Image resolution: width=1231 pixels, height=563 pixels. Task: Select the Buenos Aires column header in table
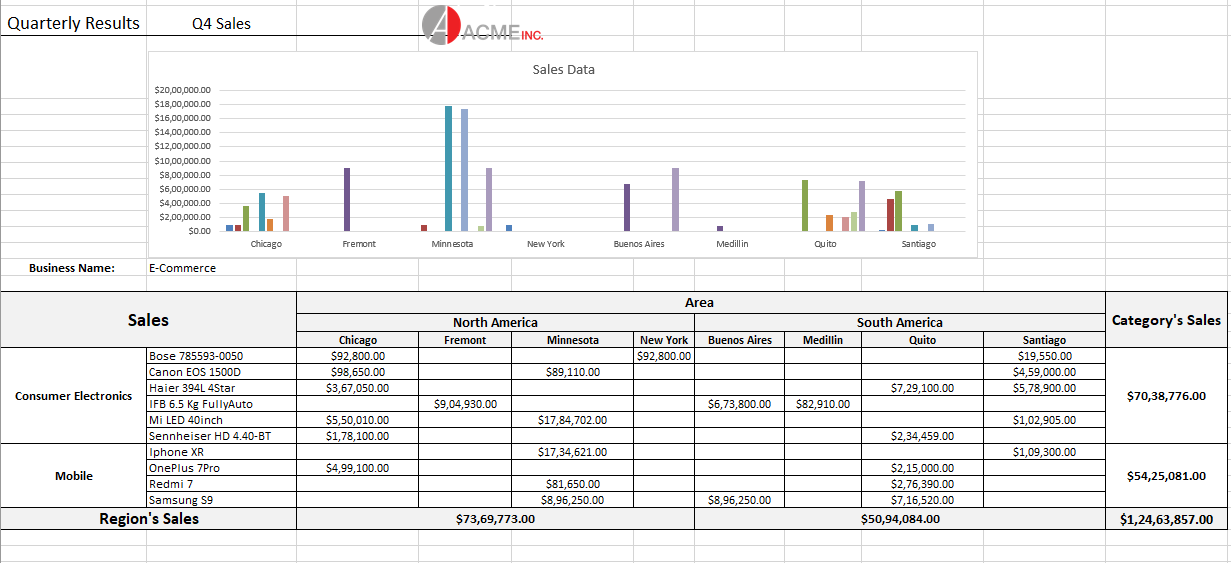tap(740, 340)
